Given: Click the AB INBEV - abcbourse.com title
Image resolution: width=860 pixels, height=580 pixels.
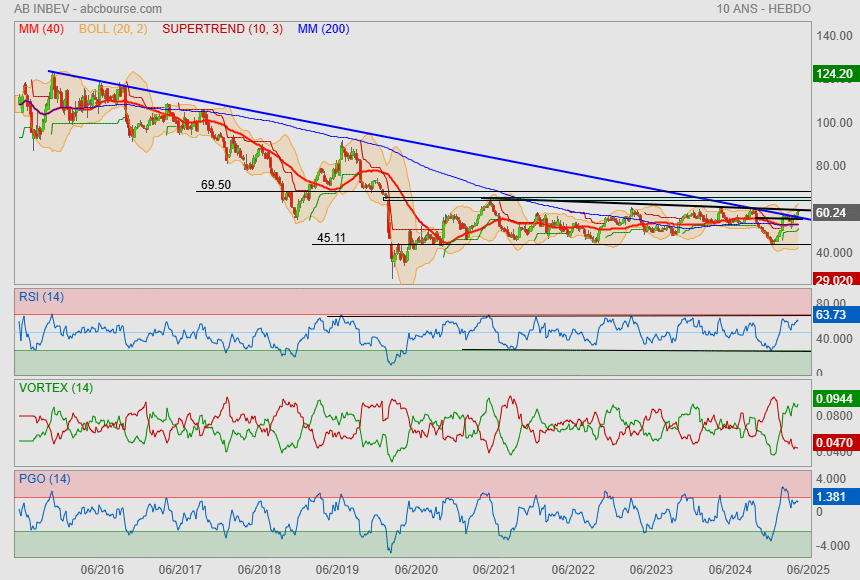Looking at the screenshot, I should [x=88, y=9].
